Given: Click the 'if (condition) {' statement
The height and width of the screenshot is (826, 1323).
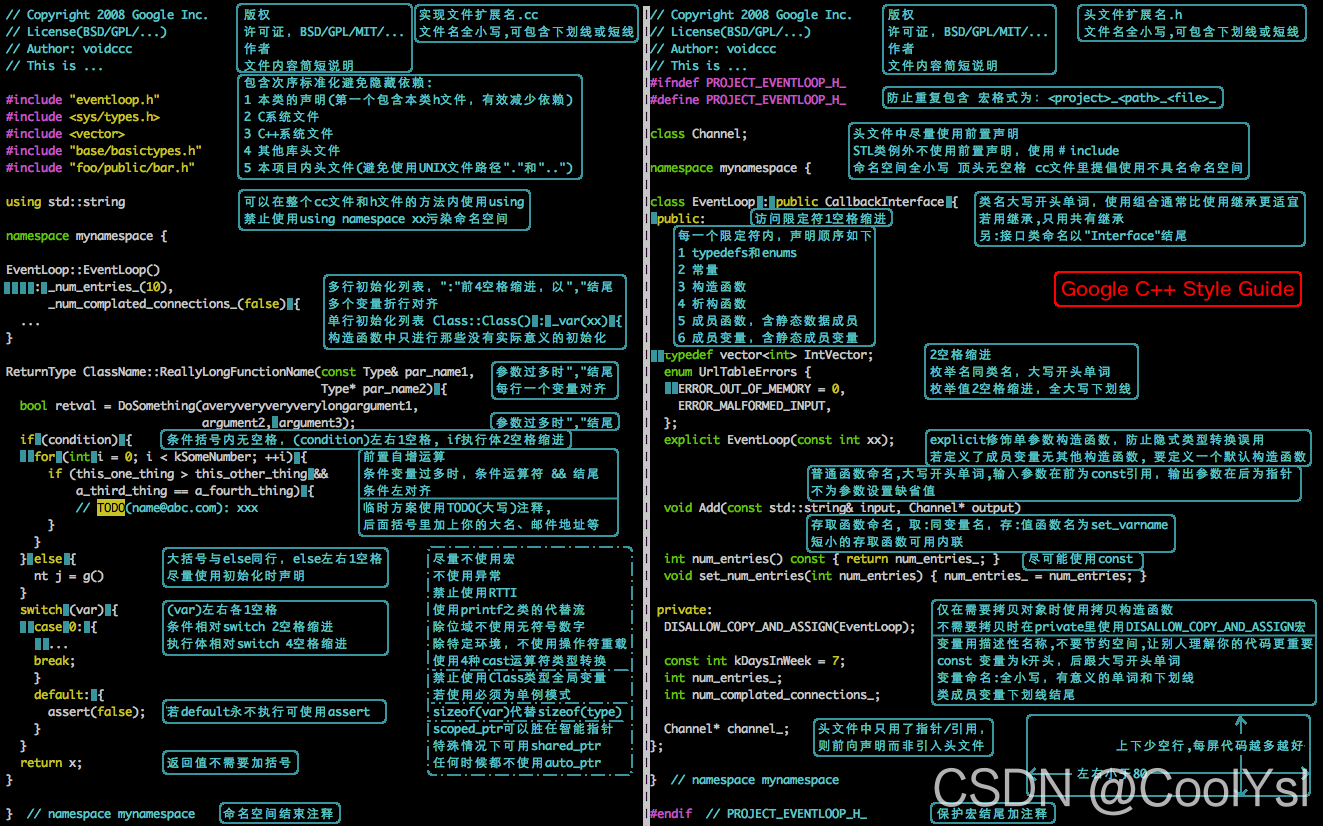Looking at the screenshot, I should click(76, 440).
